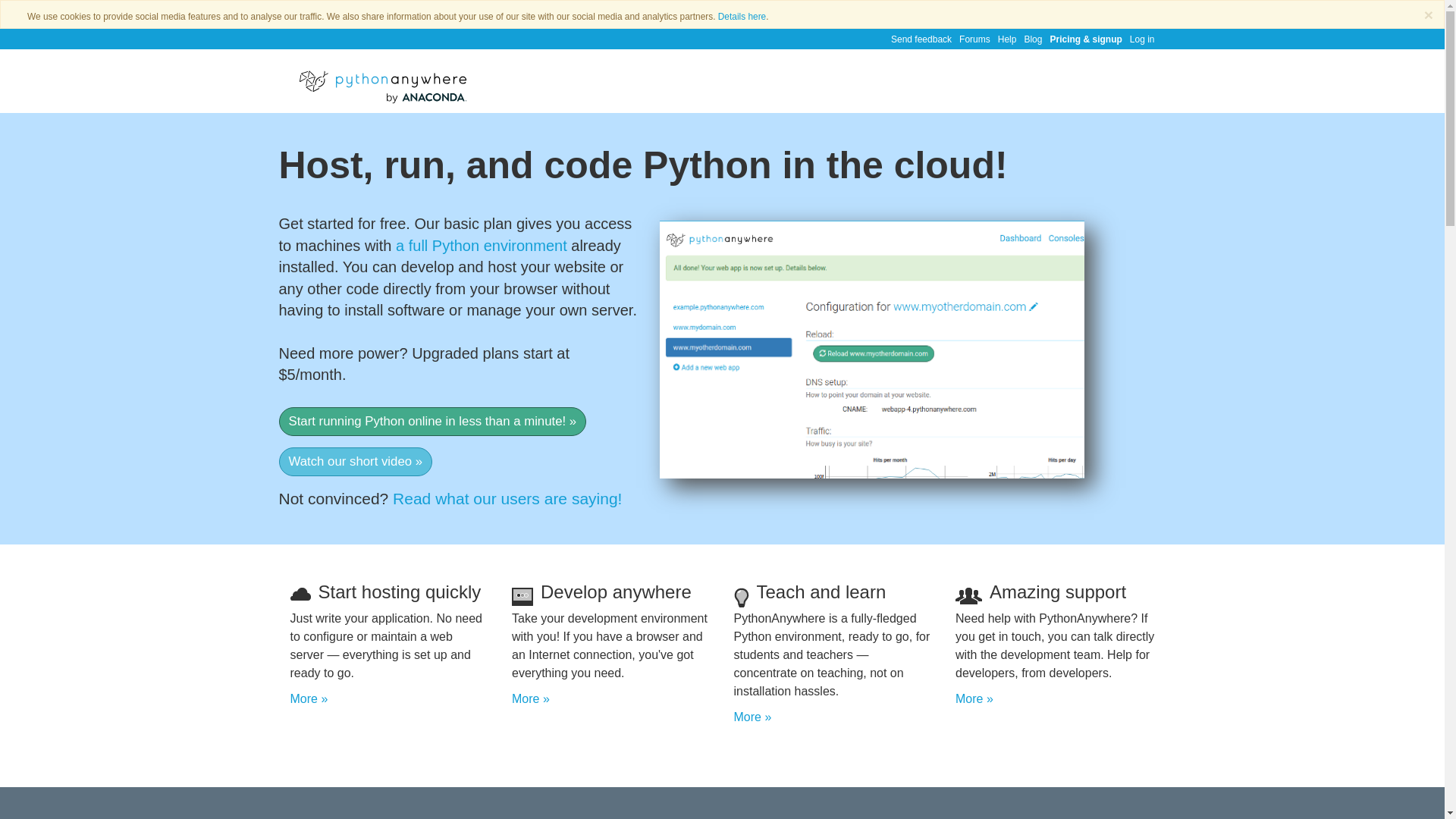1456x819 pixels.
Task: Click the dashboard screenshot preview image
Action: pyautogui.click(x=871, y=350)
